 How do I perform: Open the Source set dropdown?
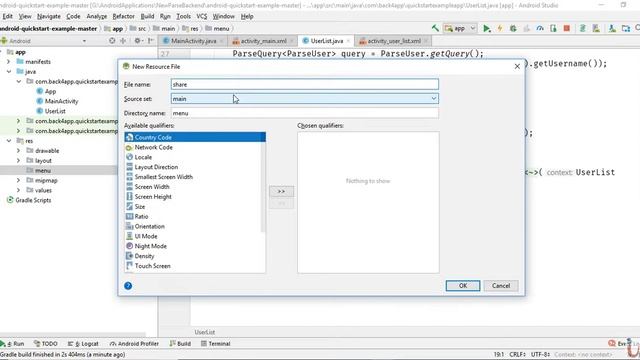coord(304,98)
